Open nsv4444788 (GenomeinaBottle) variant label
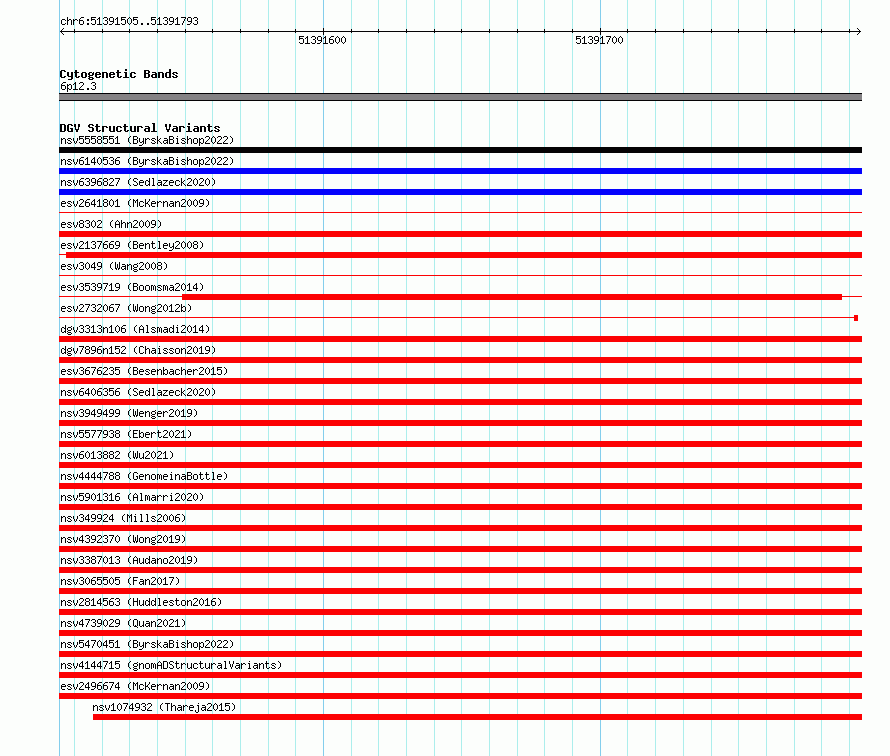 click(144, 476)
